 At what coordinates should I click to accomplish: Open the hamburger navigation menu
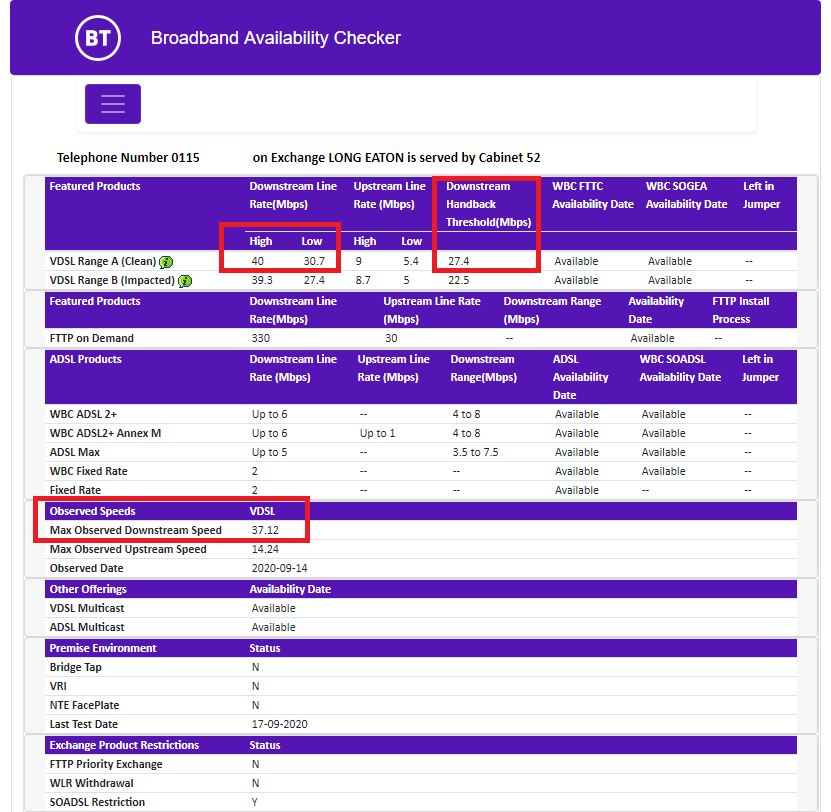[x=112, y=103]
